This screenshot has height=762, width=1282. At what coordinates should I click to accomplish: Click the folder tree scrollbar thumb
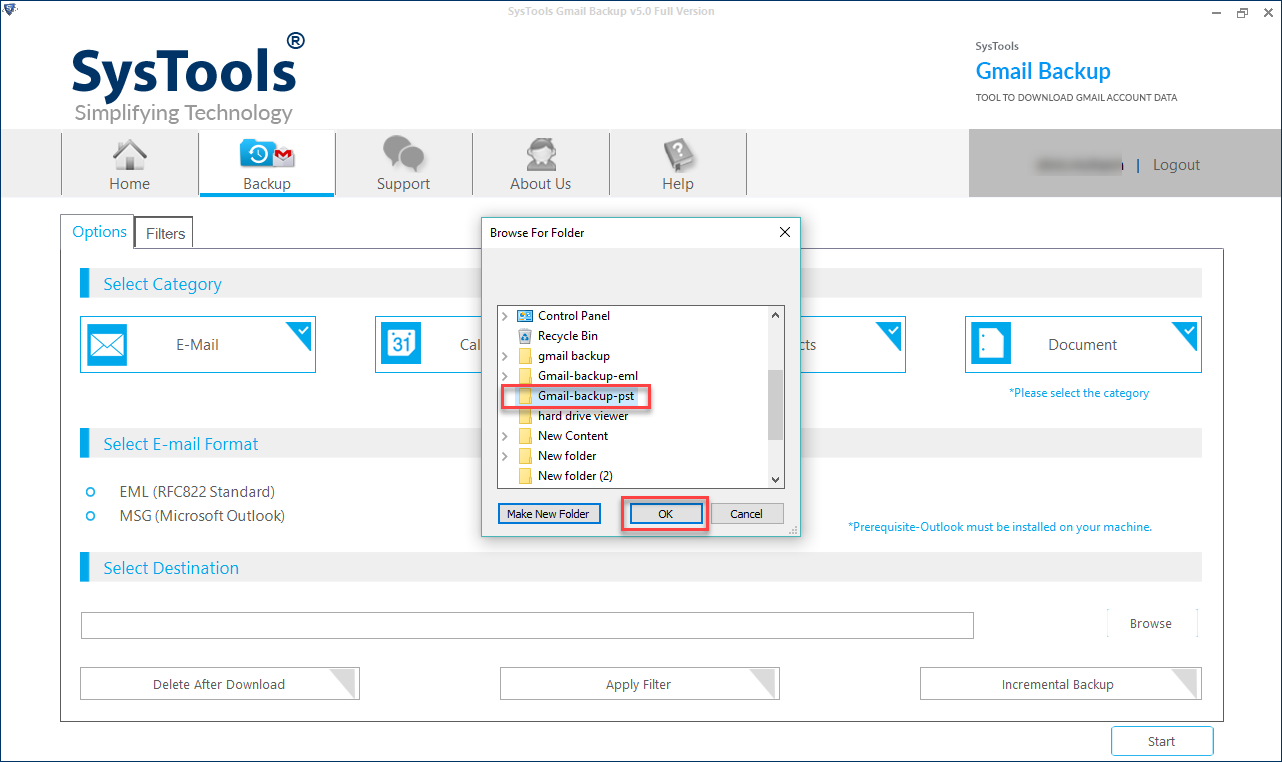point(775,405)
